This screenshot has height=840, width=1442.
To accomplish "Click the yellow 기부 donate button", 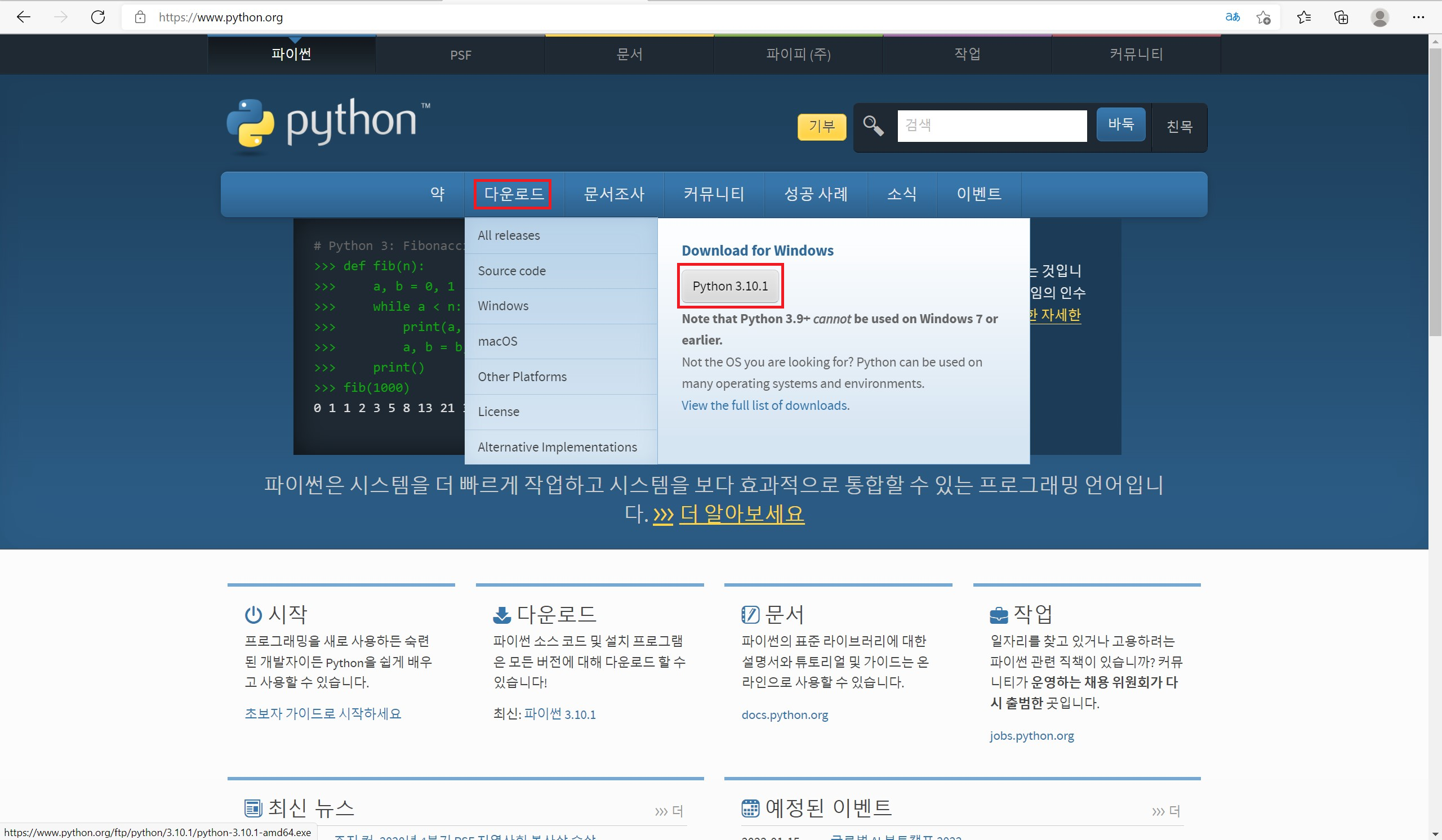I will tap(821, 126).
